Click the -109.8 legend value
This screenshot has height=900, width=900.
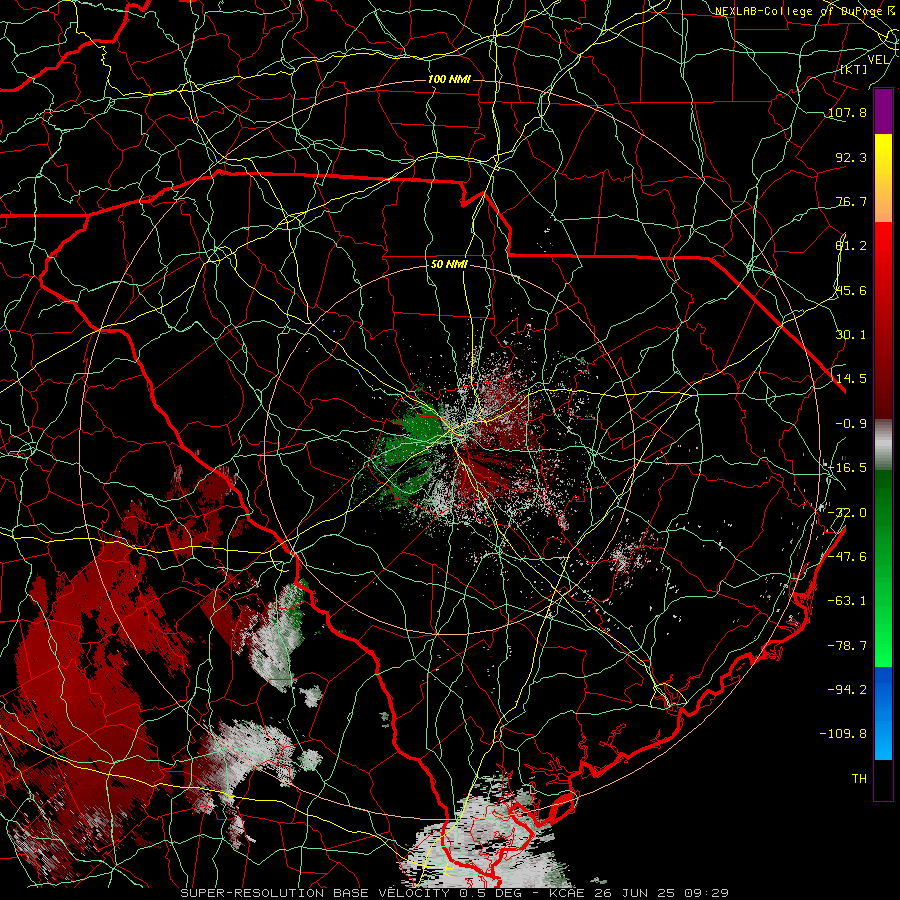(x=843, y=734)
